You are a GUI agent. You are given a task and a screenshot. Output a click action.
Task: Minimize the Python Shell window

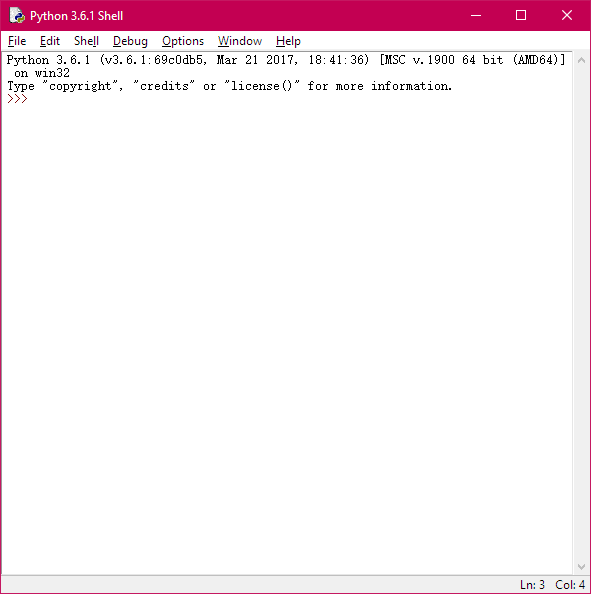[x=476, y=16]
